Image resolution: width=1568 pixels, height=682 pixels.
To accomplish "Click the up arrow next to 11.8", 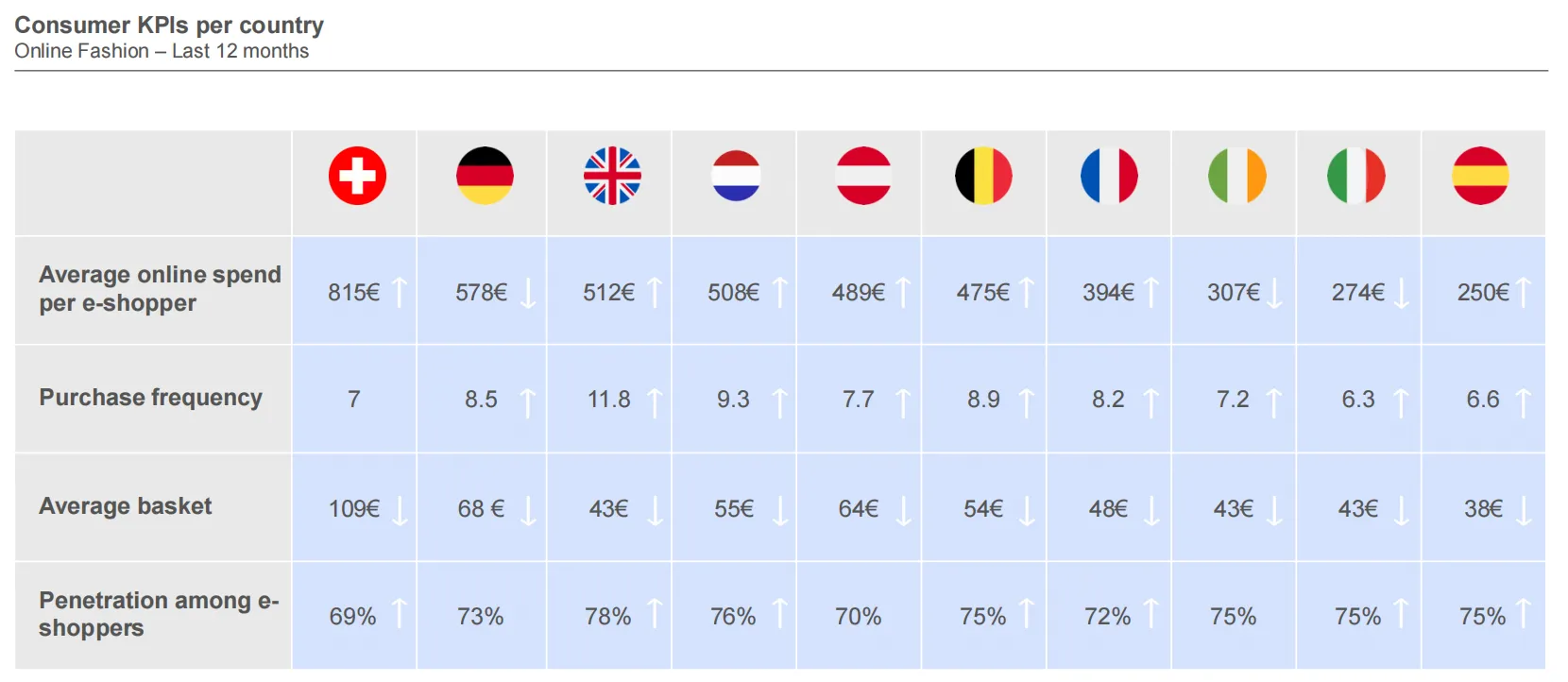I will [655, 402].
